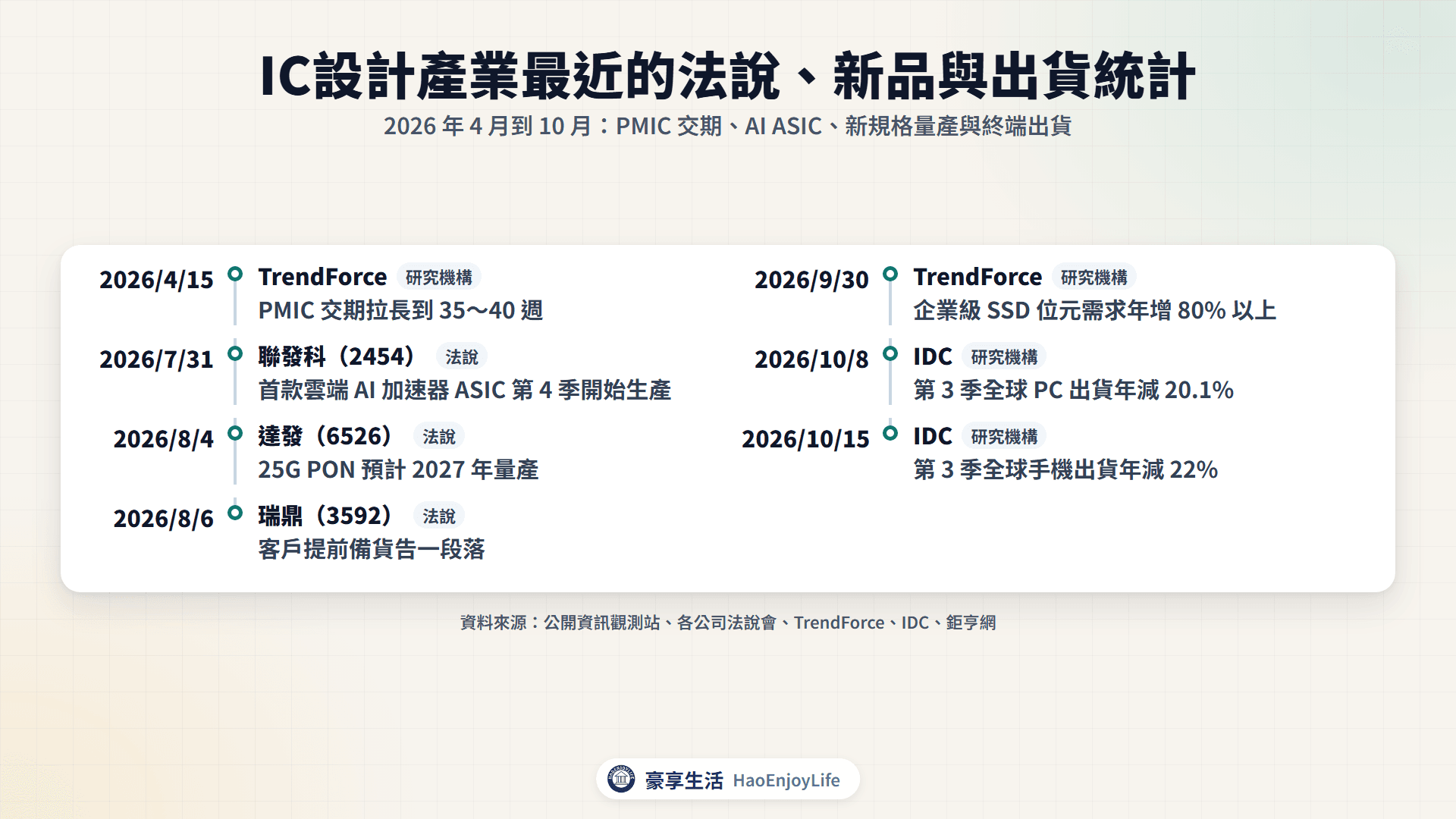This screenshot has width=1456, height=819.
Task: Click the heading 瑞鼎（3592）
Action: click(x=326, y=516)
